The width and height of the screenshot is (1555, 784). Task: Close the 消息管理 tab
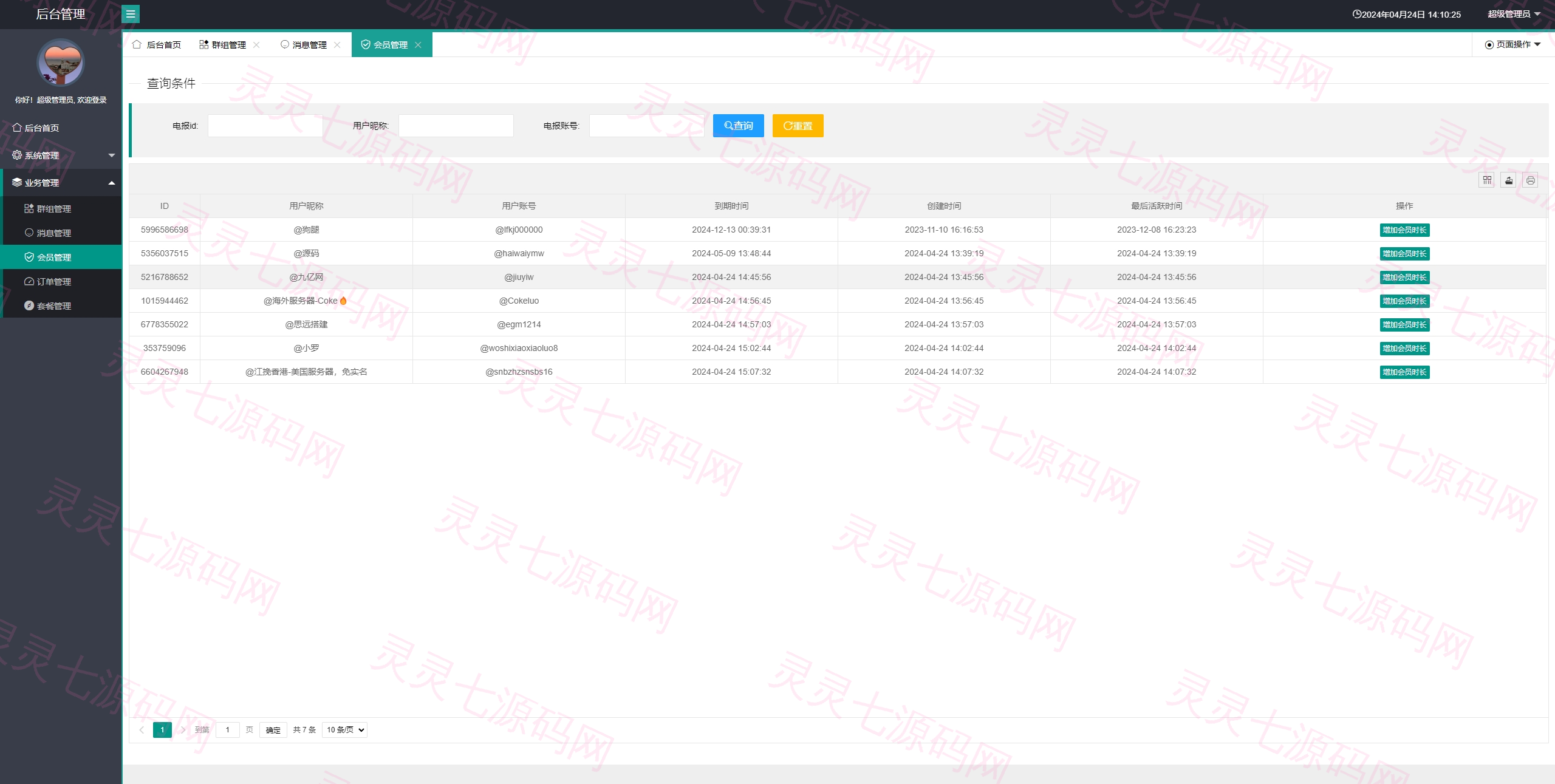pyautogui.click(x=337, y=45)
